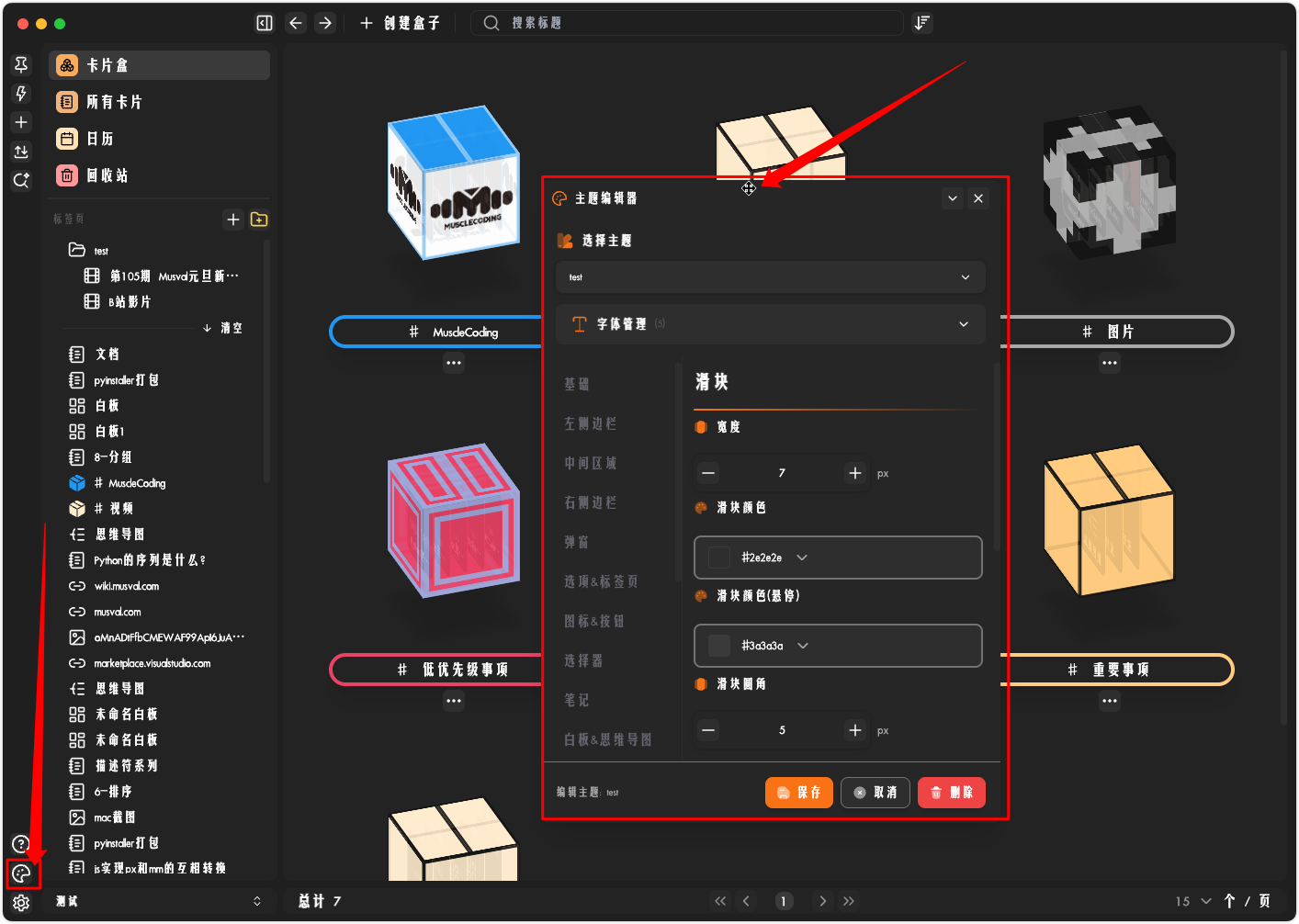Click the lightning bolt quick action icon
1299x924 pixels.
coord(21,94)
